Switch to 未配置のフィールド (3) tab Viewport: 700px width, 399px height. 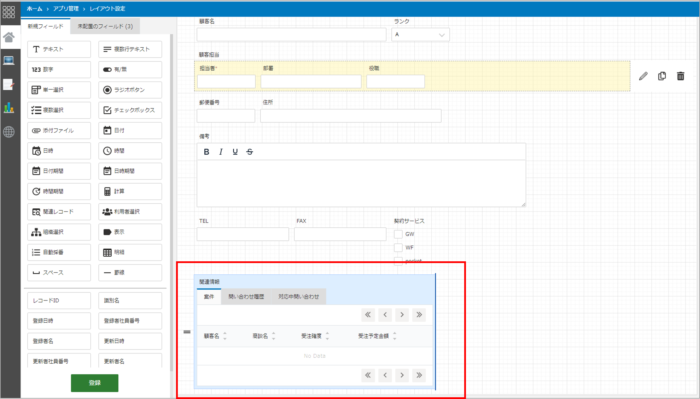coord(105,26)
